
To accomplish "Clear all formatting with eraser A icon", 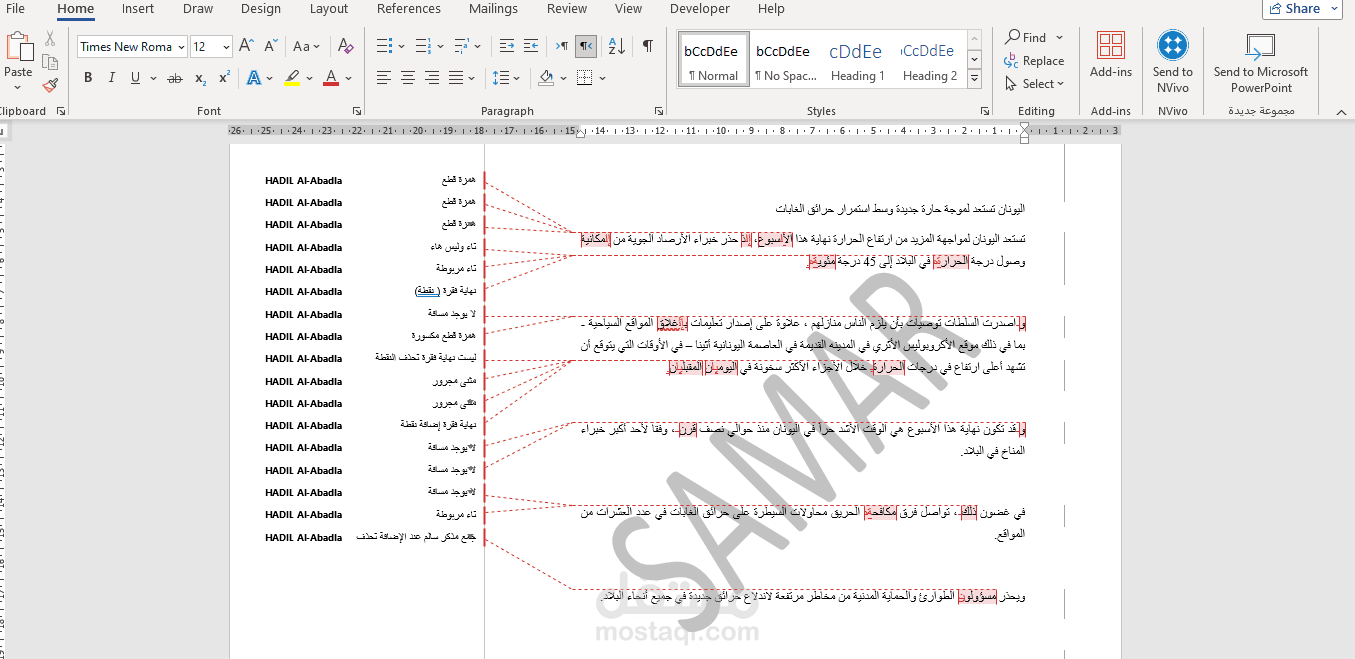I will tap(345, 46).
